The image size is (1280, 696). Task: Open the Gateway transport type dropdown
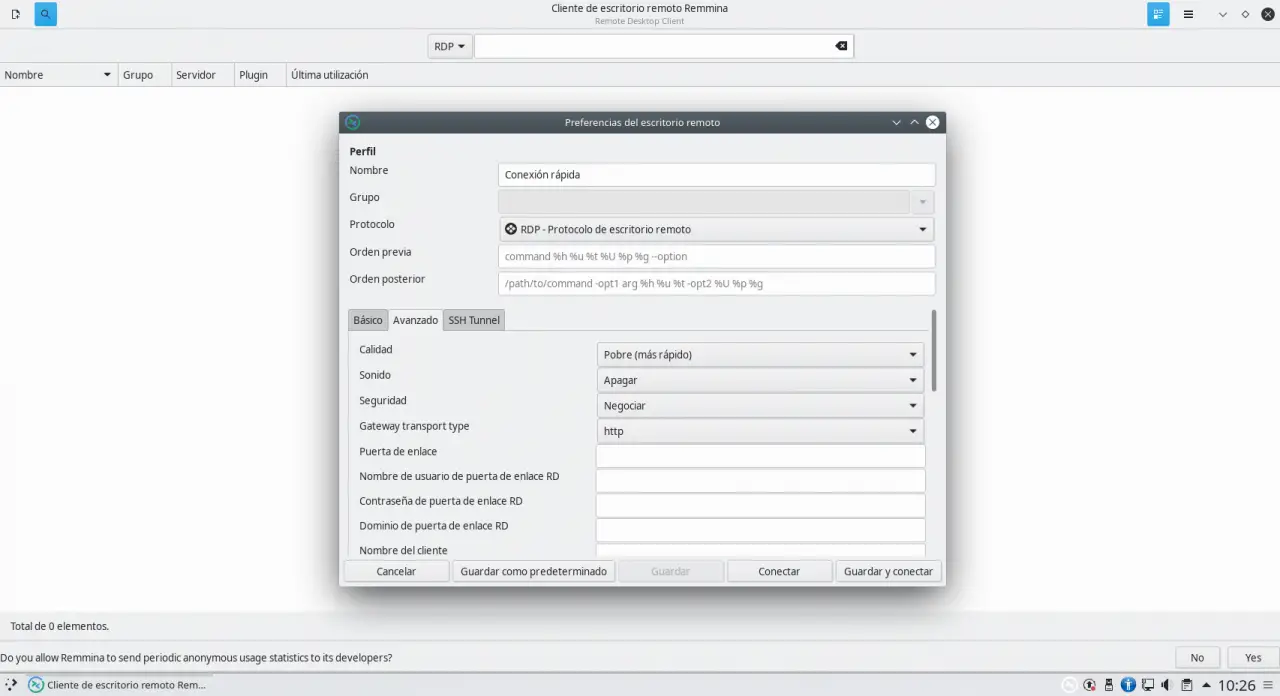point(760,431)
